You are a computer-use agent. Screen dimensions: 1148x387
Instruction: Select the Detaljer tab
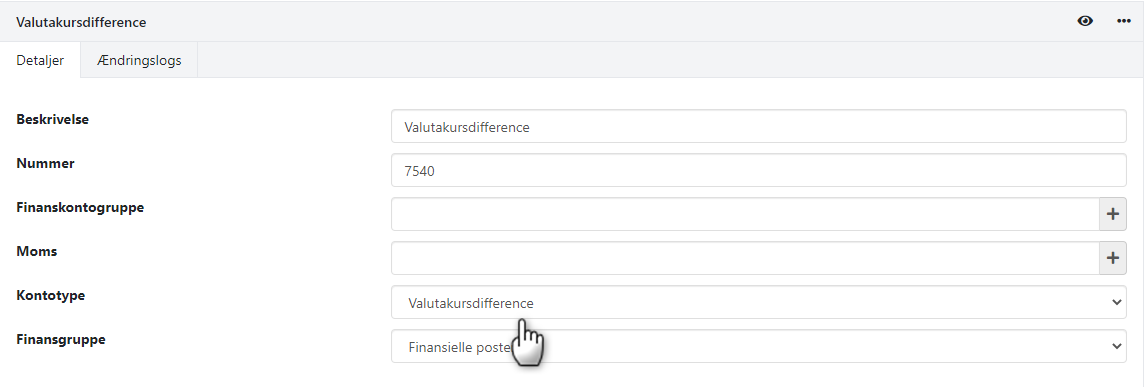(x=40, y=60)
